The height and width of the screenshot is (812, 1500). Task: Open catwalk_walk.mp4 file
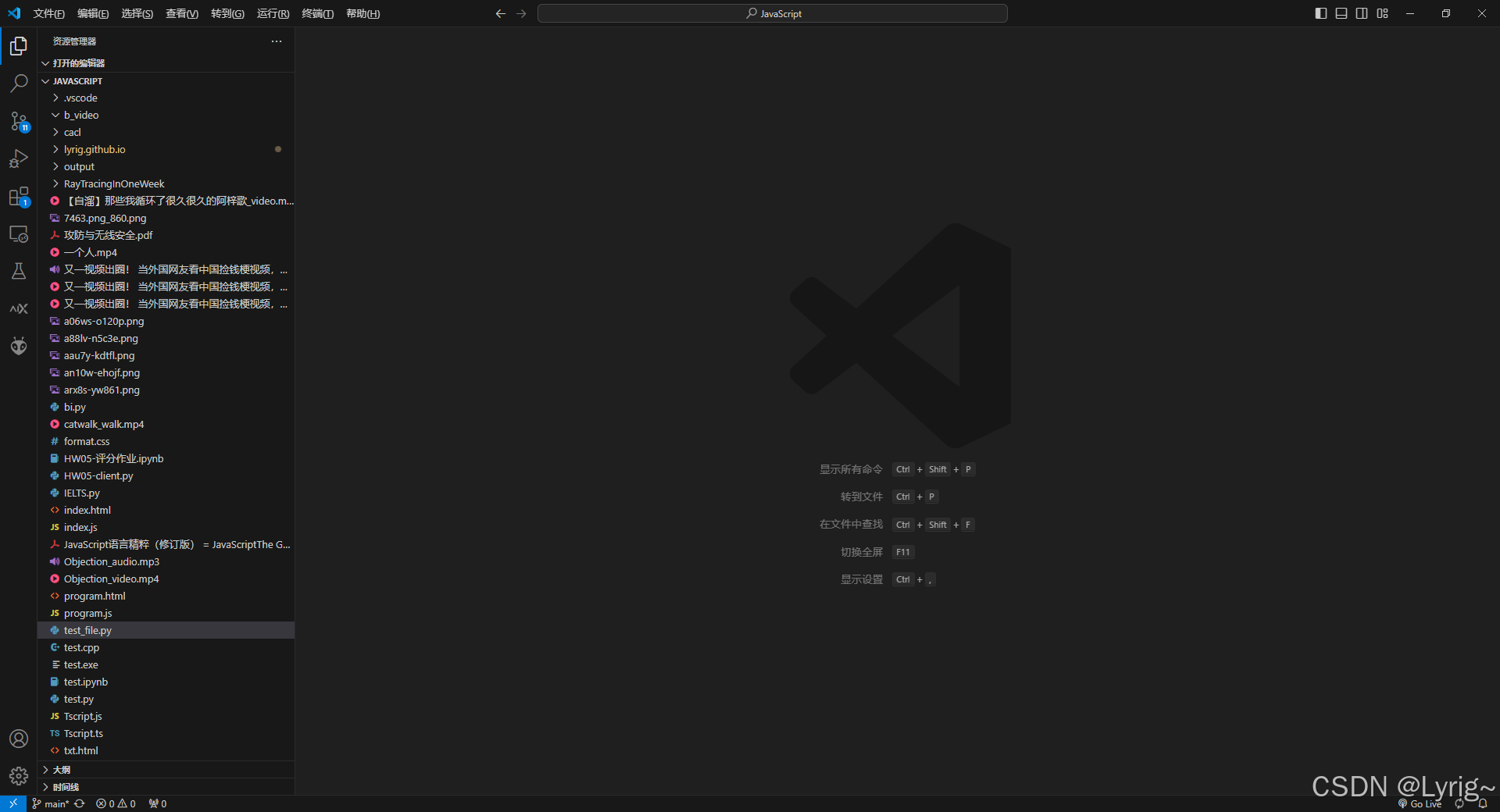[166, 424]
